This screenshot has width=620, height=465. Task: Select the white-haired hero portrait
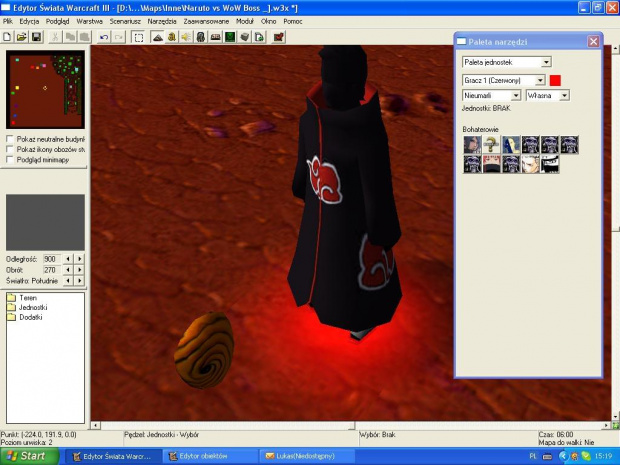point(530,164)
